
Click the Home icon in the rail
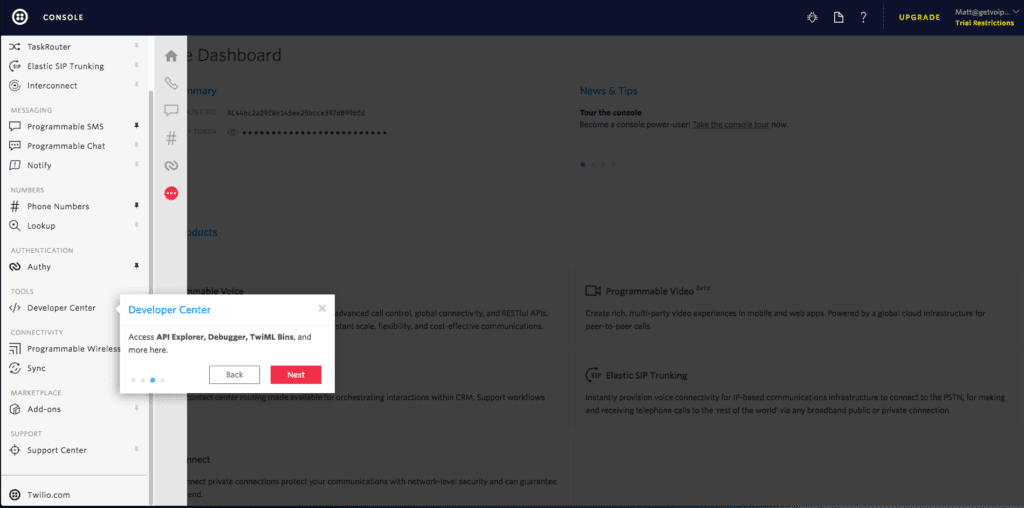pyautogui.click(x=171, y=56)
